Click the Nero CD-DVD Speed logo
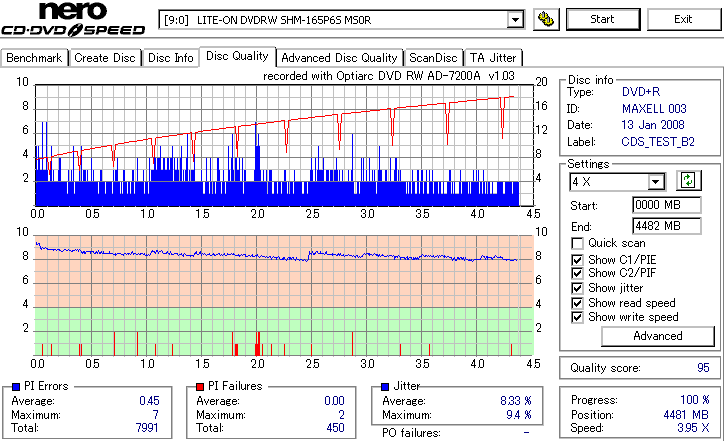This screenshot has height=441, width=724. [x=73, y=19]
